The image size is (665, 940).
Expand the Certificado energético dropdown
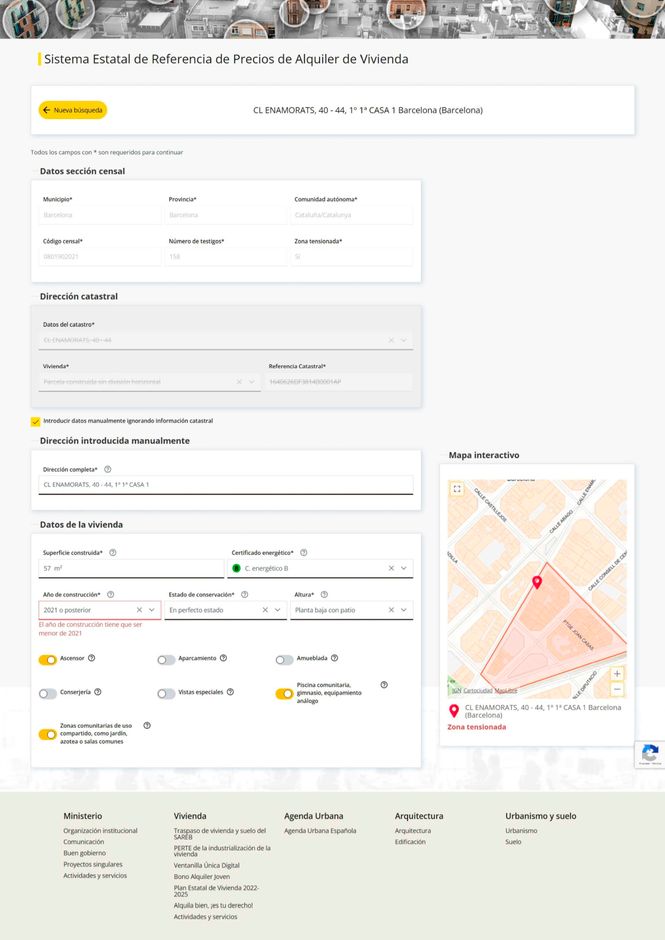404,568
